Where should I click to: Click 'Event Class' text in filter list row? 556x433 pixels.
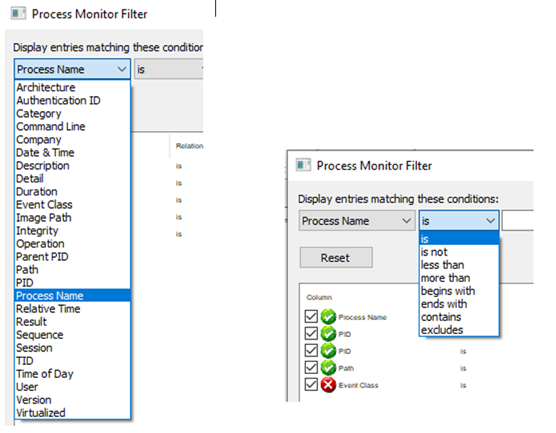[358, 385]
